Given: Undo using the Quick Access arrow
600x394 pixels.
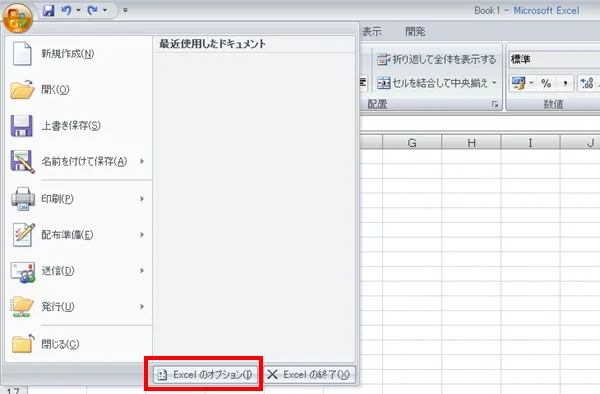Looking at the screenshot, I should pyautogui.click(x=67, y=10).
